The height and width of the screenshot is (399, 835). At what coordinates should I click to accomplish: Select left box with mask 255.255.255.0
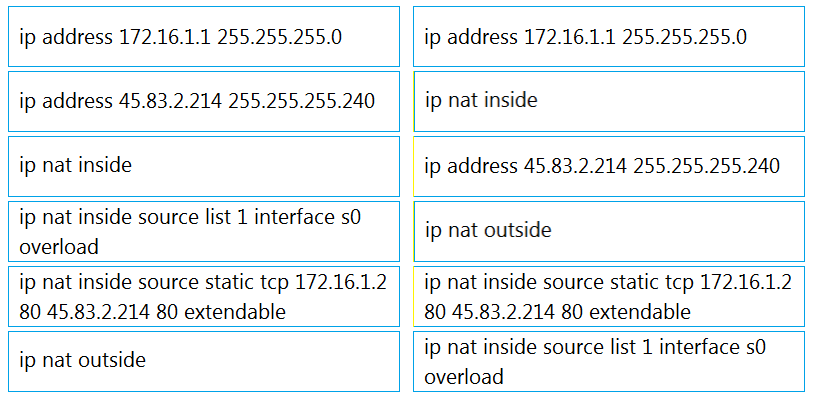tap(204, 37)
